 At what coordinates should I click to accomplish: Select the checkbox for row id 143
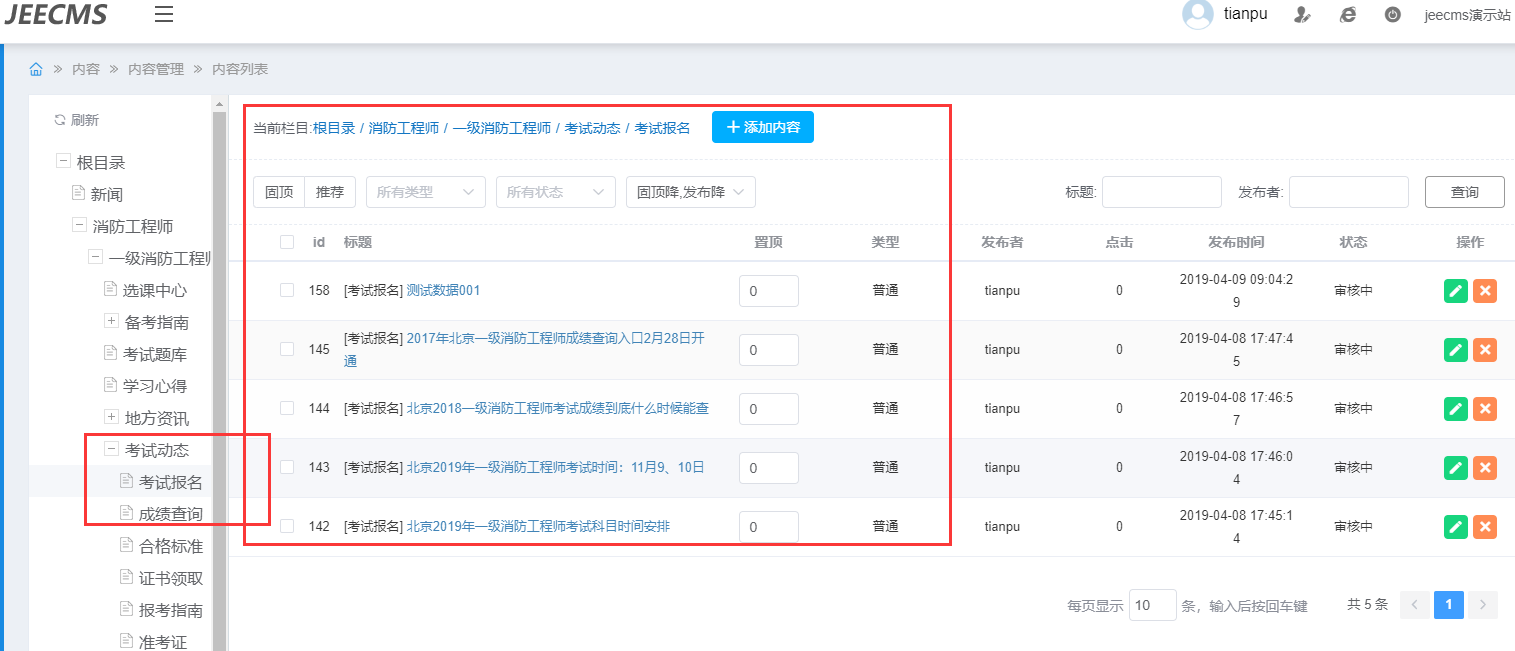287,467
